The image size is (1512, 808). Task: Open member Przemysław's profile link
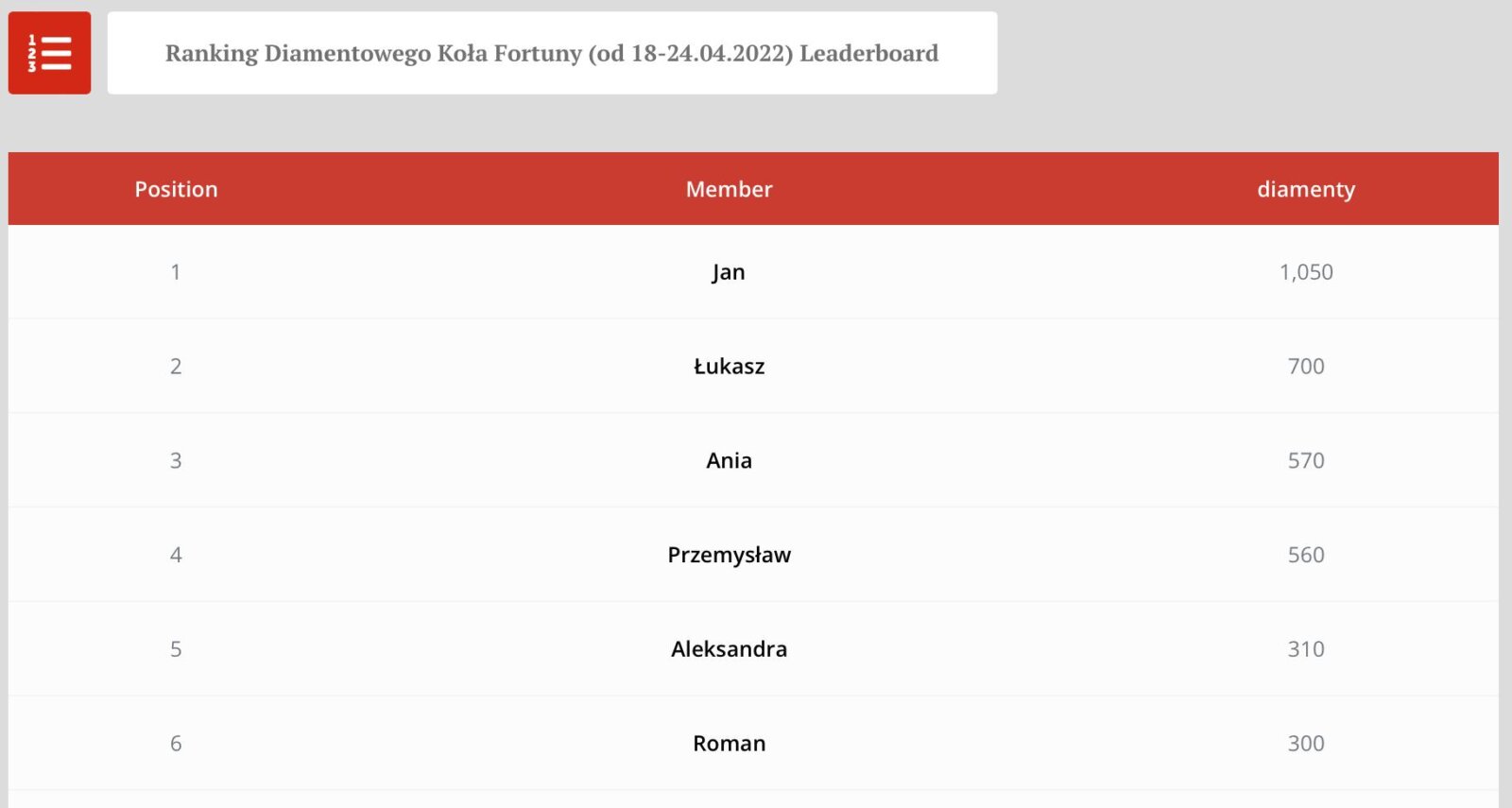pyautogui.click(x=729, y=555)
